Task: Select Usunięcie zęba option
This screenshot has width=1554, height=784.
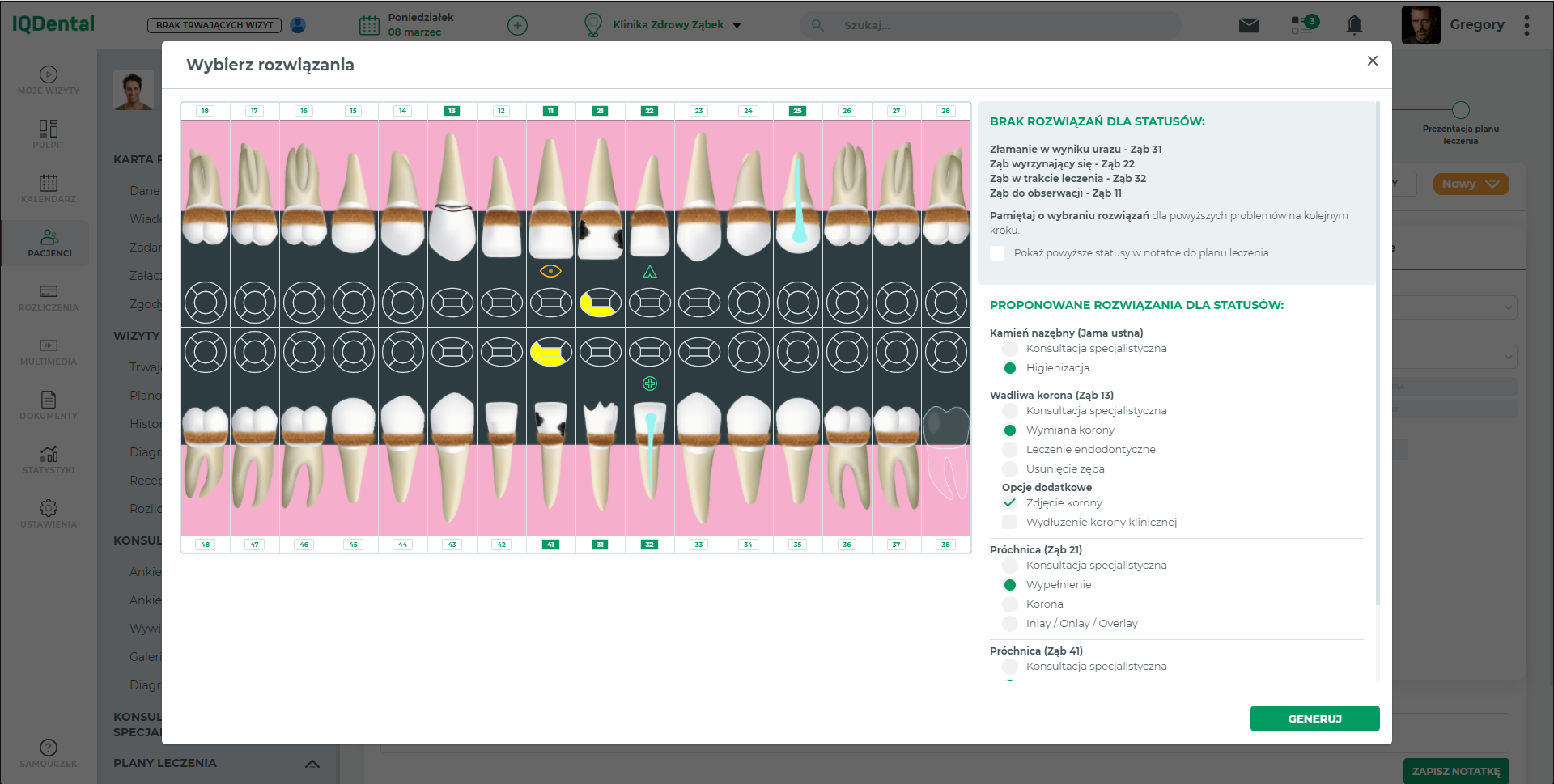Action: 1010,469
